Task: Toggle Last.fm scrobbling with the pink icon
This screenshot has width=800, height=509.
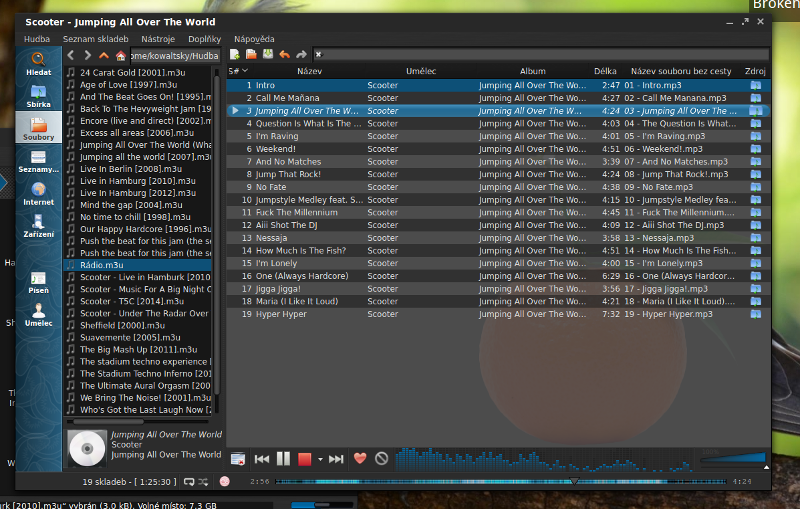Action: coord(224,481)
